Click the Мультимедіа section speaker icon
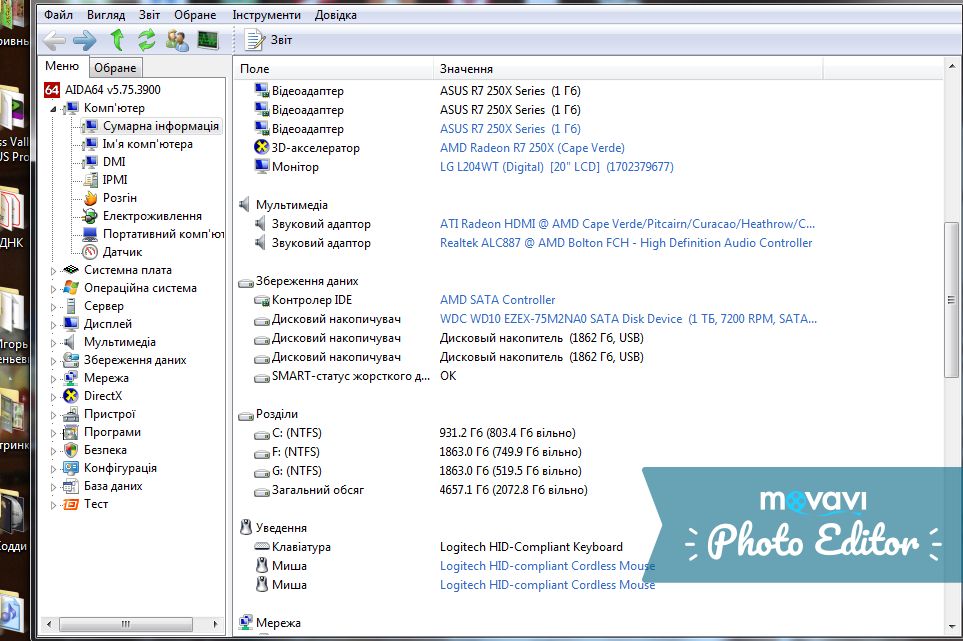963x641 pixels. pyautogui.click(x=245, y=204)
